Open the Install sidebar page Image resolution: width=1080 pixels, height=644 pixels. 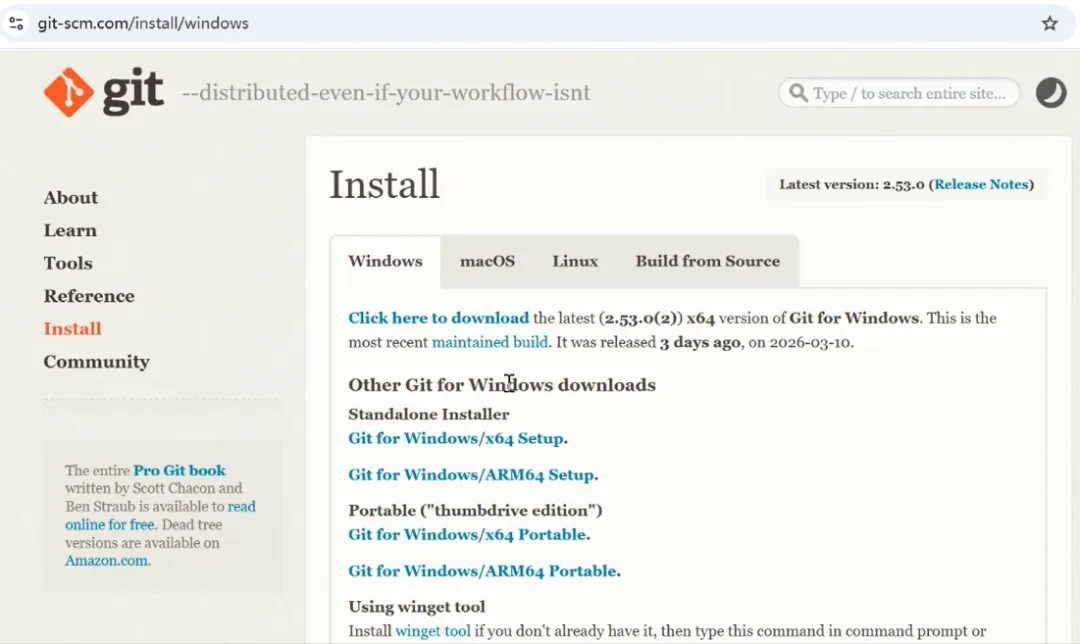(72, 329)
